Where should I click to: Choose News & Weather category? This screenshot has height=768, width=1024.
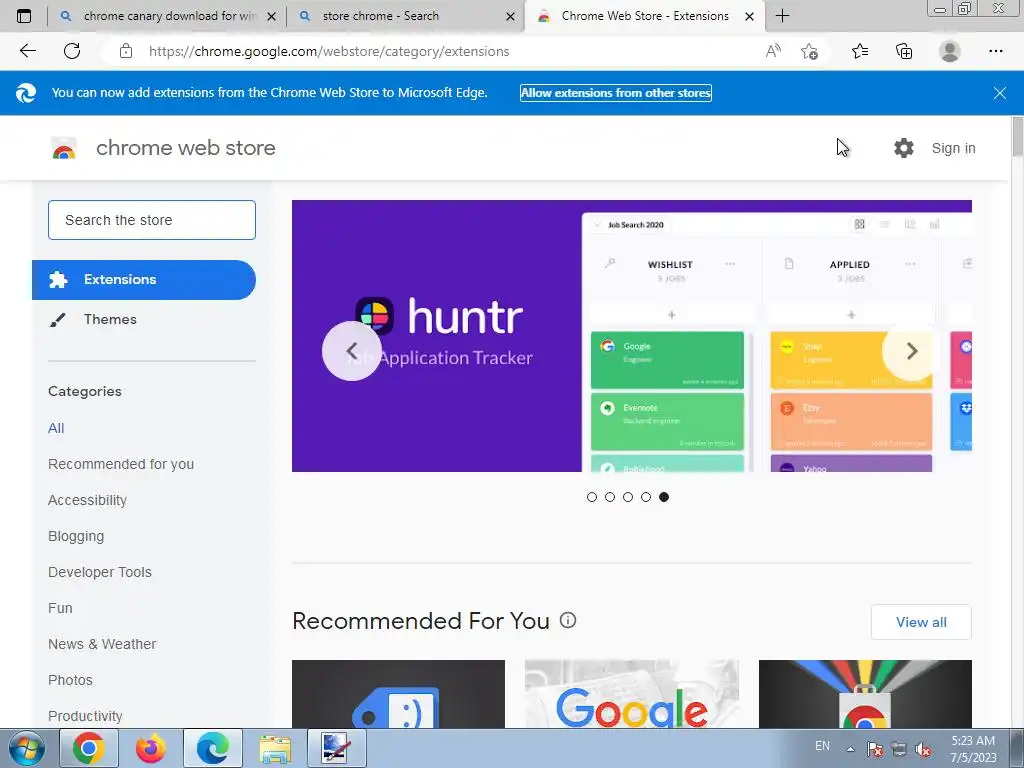[x=102, y=644]
